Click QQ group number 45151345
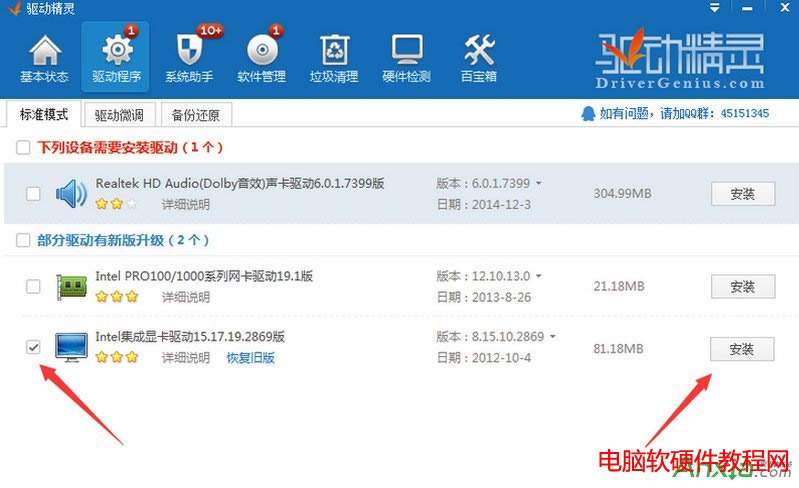 coord(744,114)
